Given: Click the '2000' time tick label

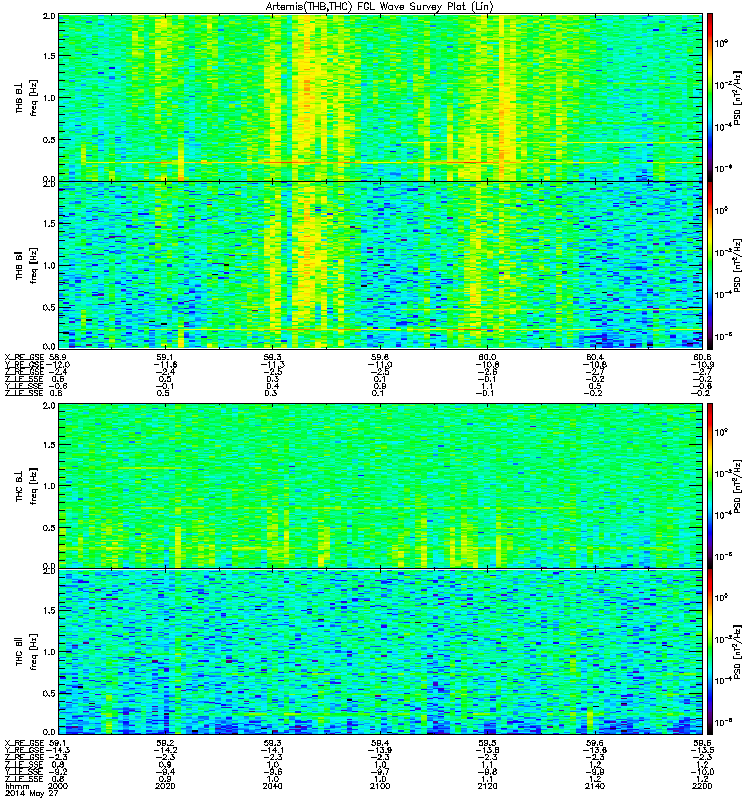Looking at the screenshot, I should click(x=57, y=786).
